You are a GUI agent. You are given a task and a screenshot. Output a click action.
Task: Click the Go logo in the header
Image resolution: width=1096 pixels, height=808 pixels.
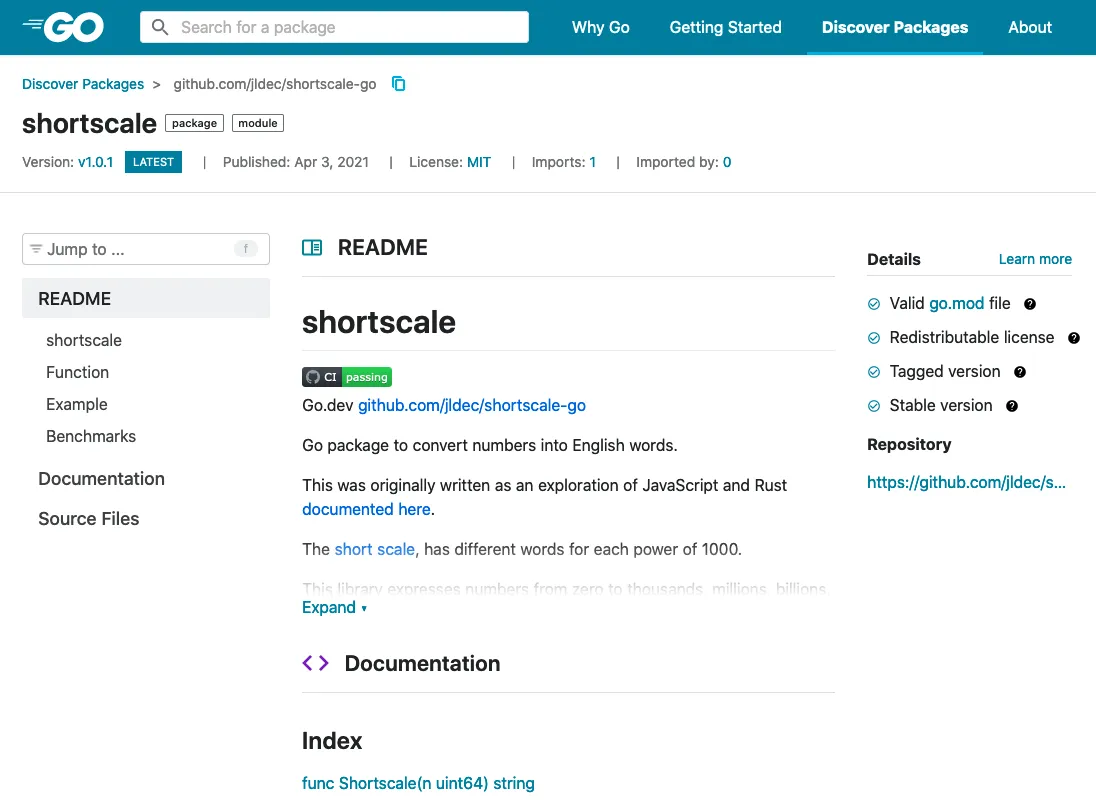pos(62,27)
